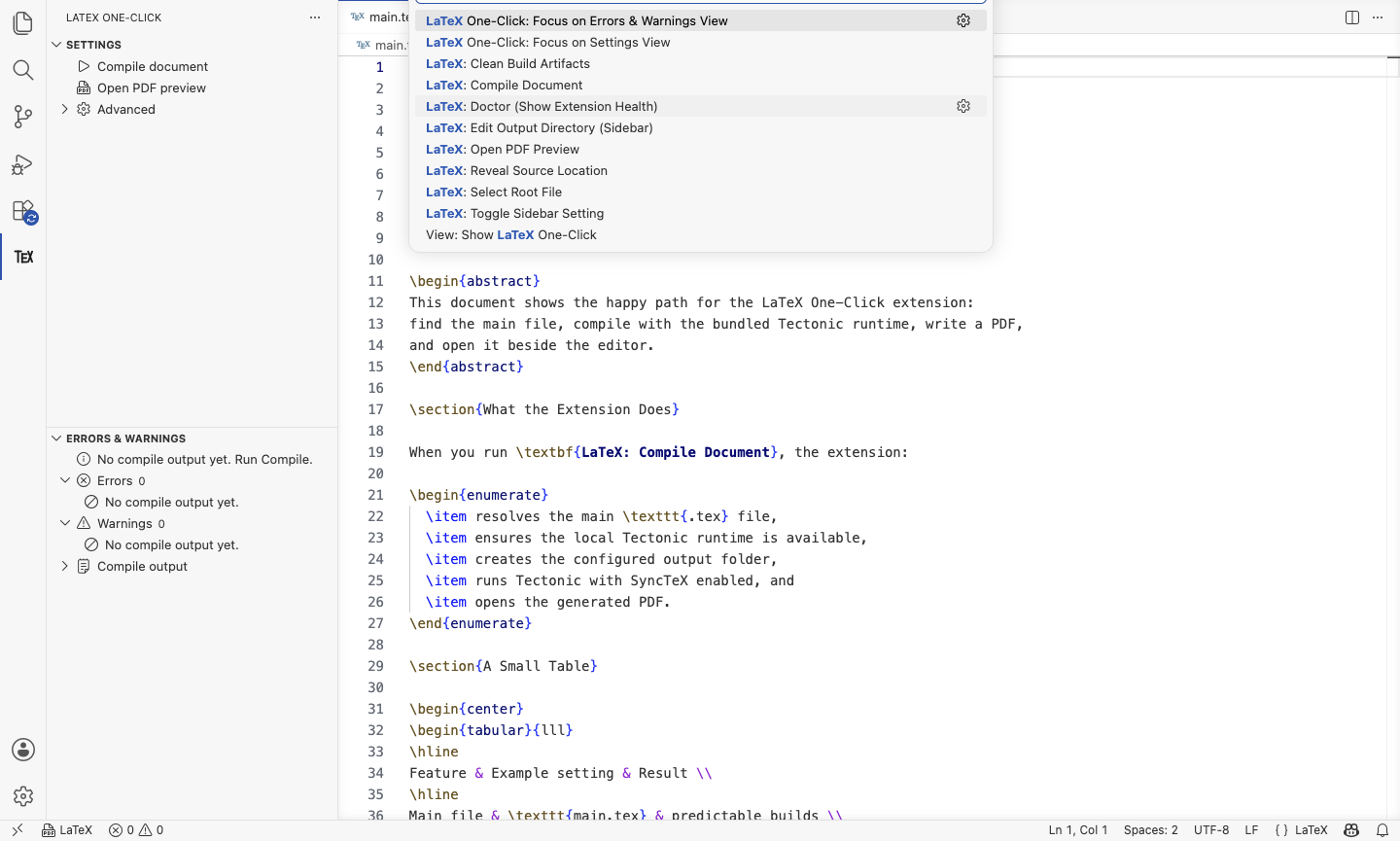
Task: Open the Explorer view in activity bar
Action: [23, 23]
